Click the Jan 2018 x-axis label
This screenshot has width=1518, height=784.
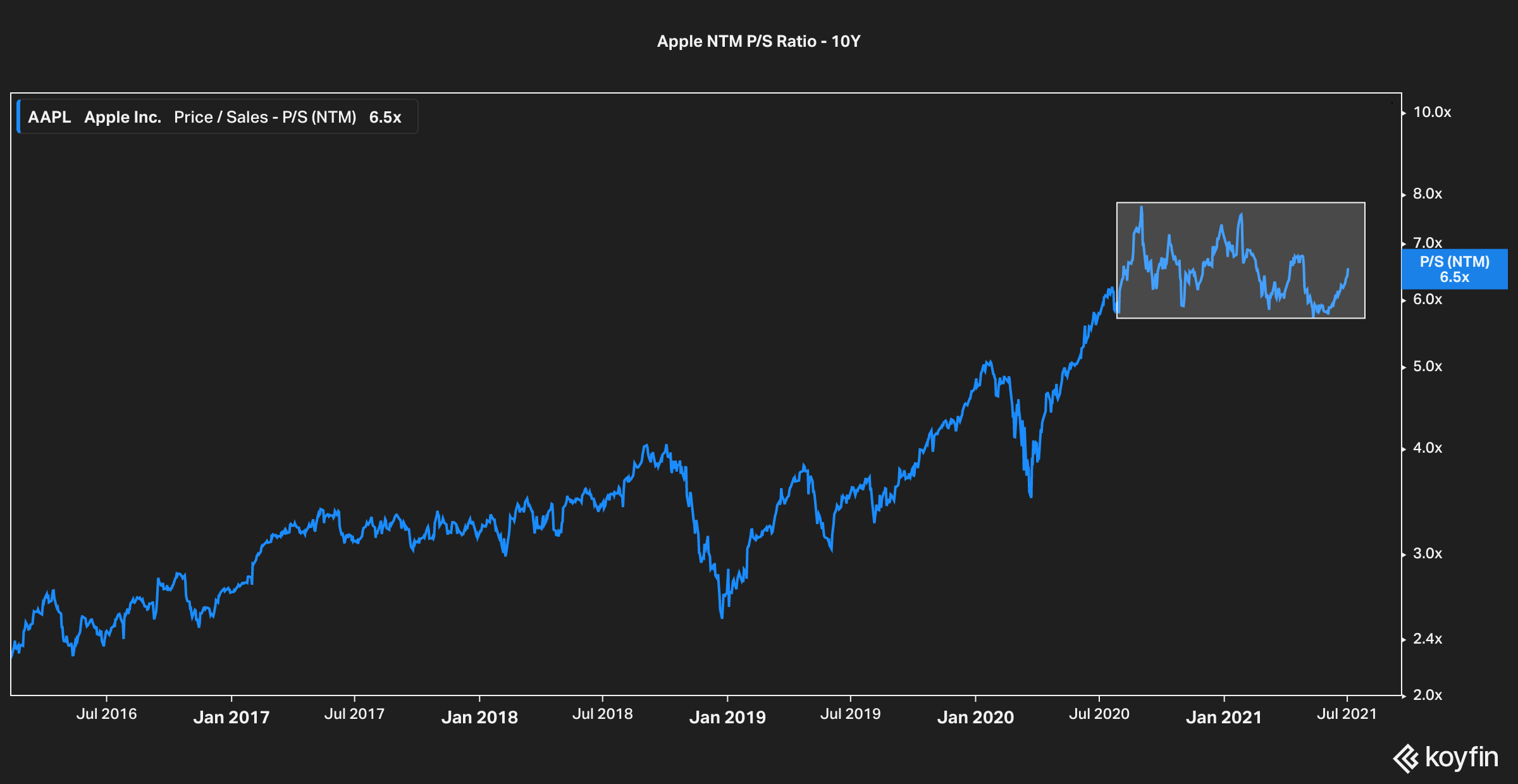point(479,718)
